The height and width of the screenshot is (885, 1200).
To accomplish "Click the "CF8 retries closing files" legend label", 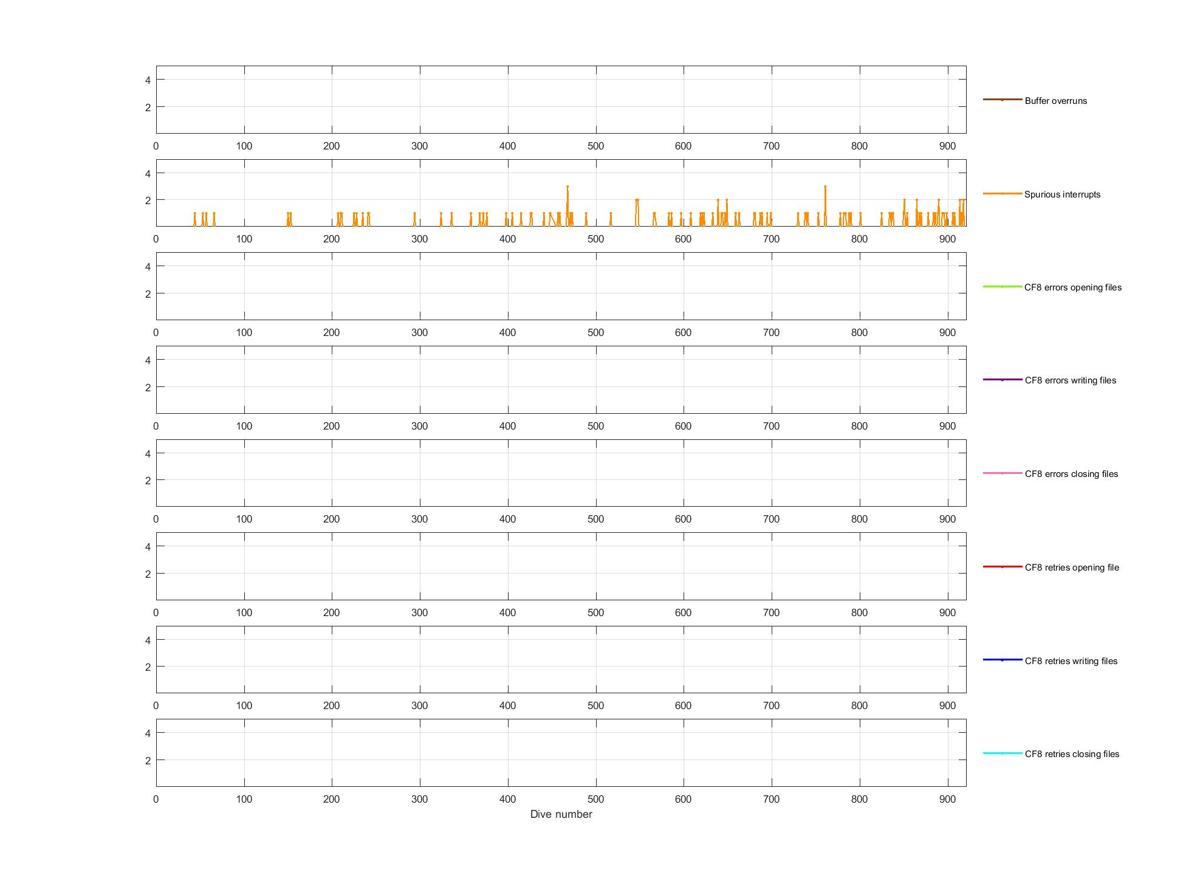I will click(x=1072, y=754).
